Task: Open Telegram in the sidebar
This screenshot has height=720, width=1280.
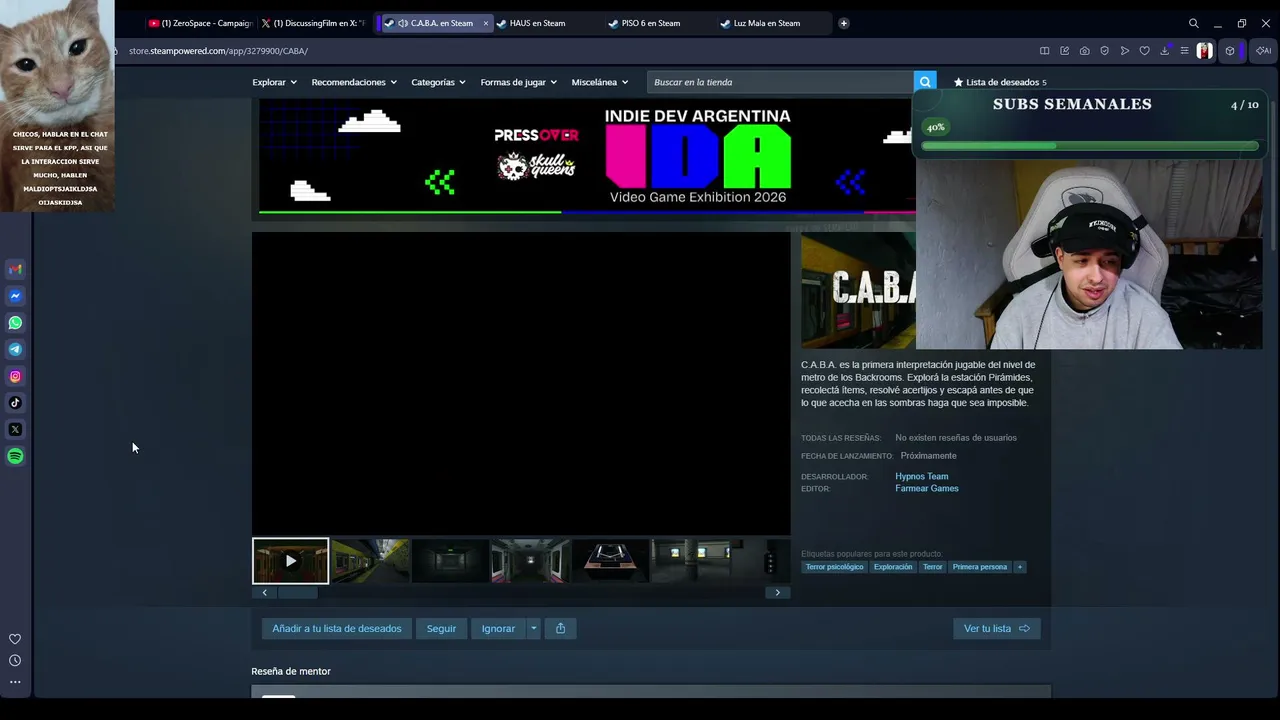Action: tap(15, 349)
